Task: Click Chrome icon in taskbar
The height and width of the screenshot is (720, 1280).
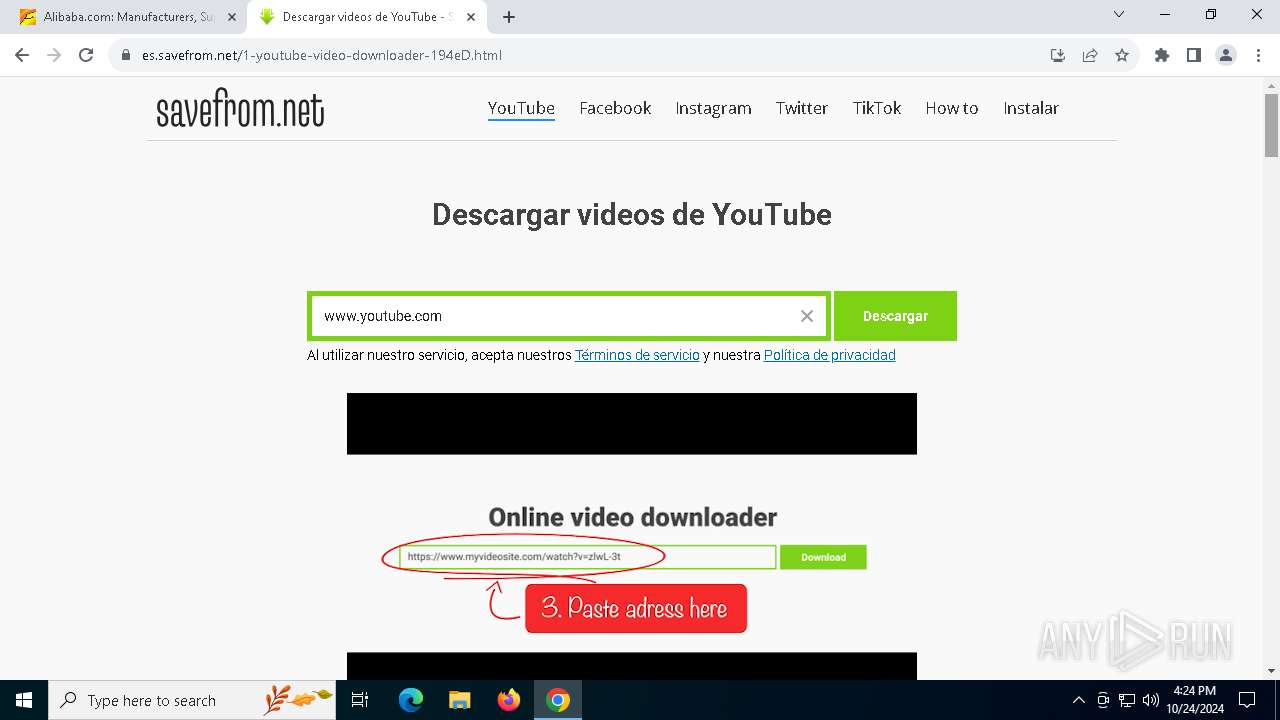Action: pyautogui.click(x=558, y=700)
